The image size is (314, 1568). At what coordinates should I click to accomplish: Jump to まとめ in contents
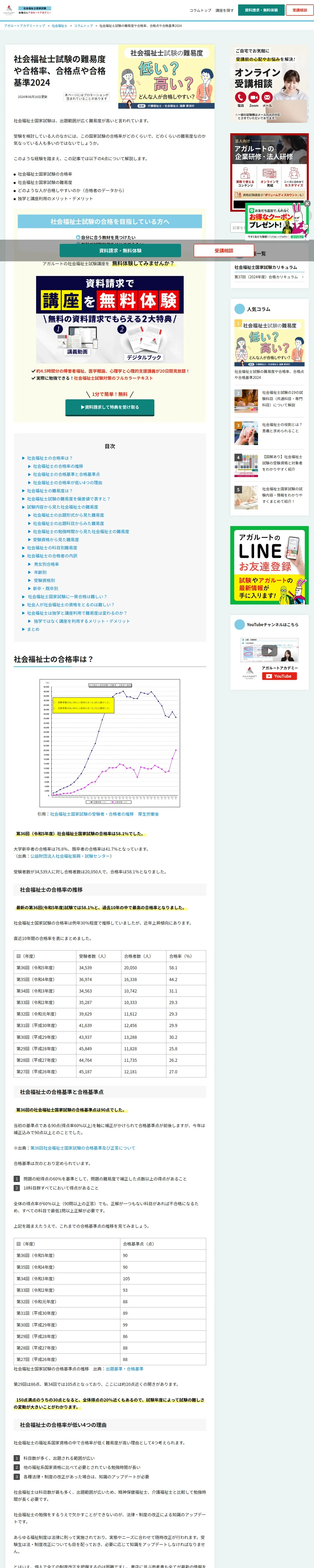click(x=33, y=629)
